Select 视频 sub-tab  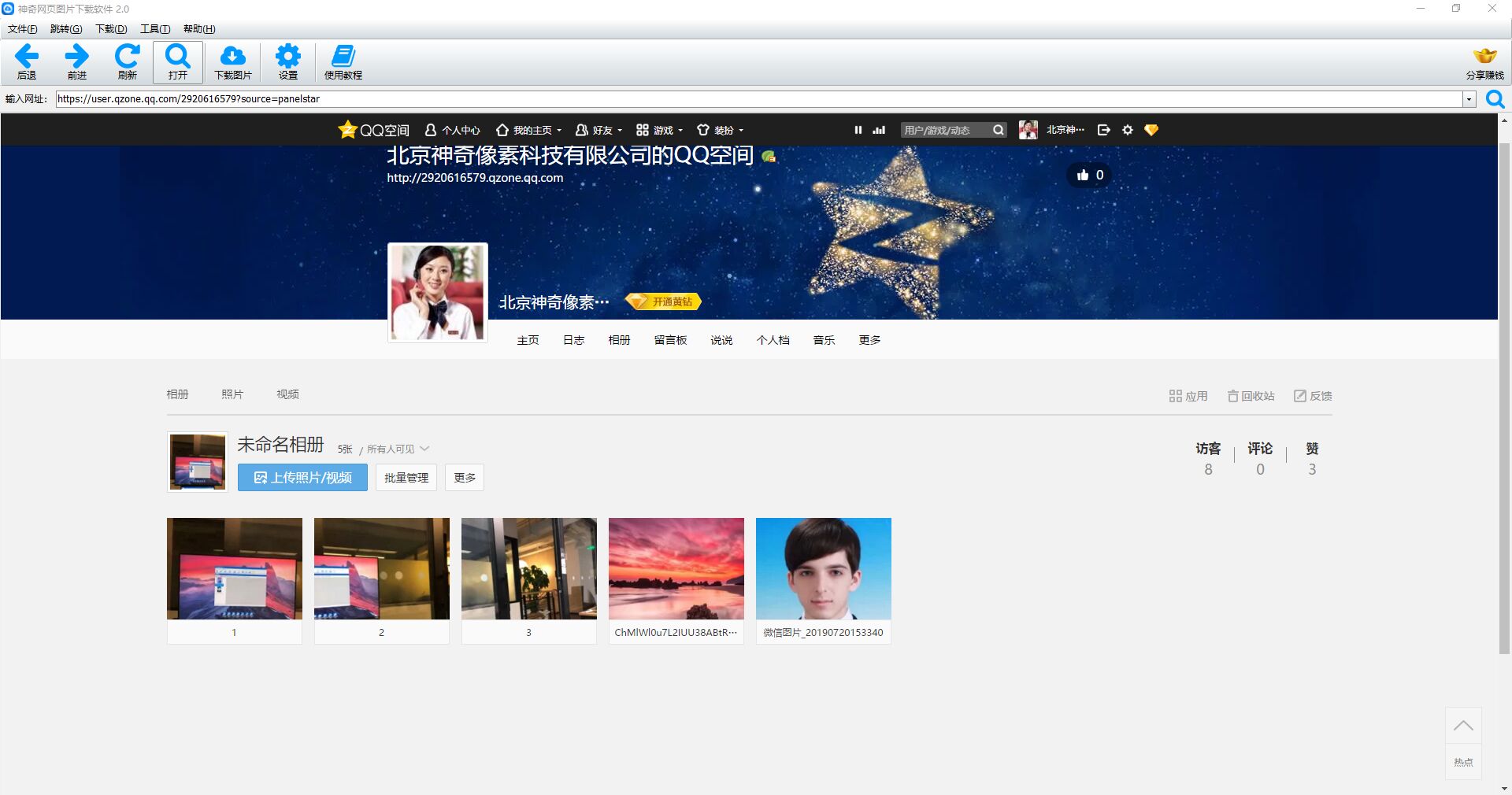tap(287, 394)
